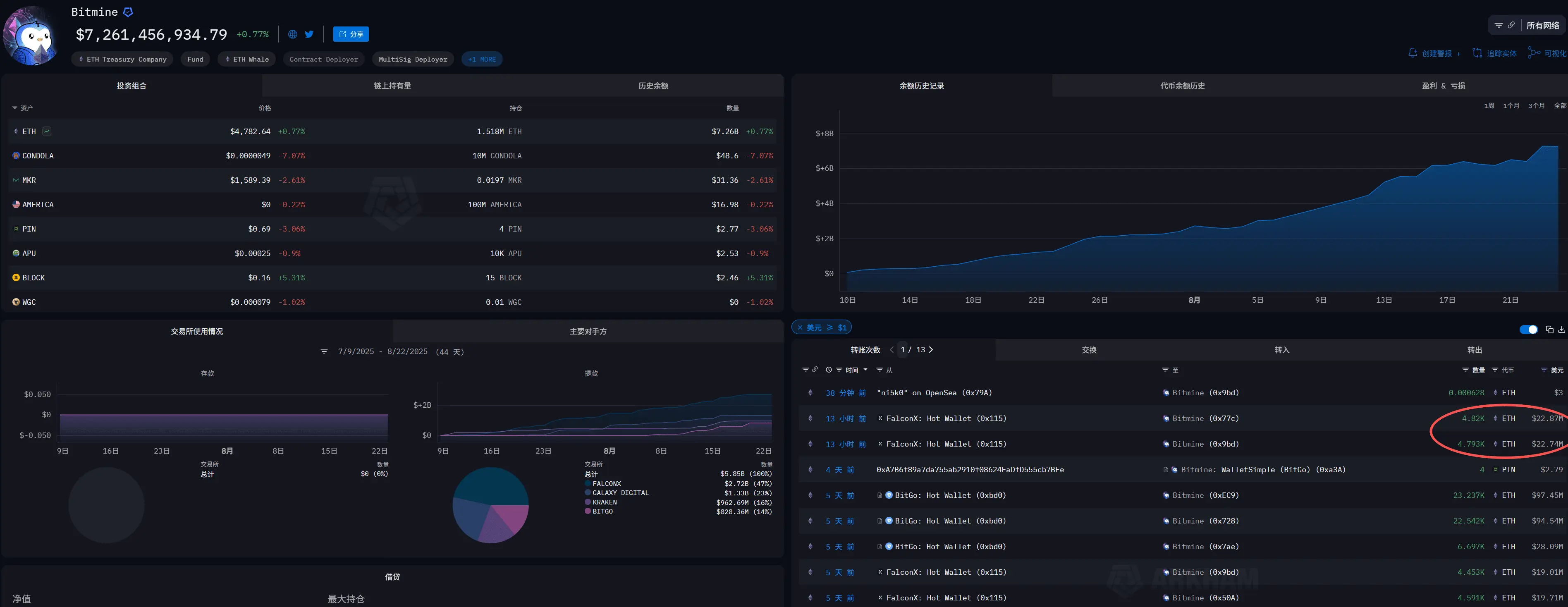Toggle the blue switch above the transfers table
1568x607 pixels.
[x=1528, y=330]
